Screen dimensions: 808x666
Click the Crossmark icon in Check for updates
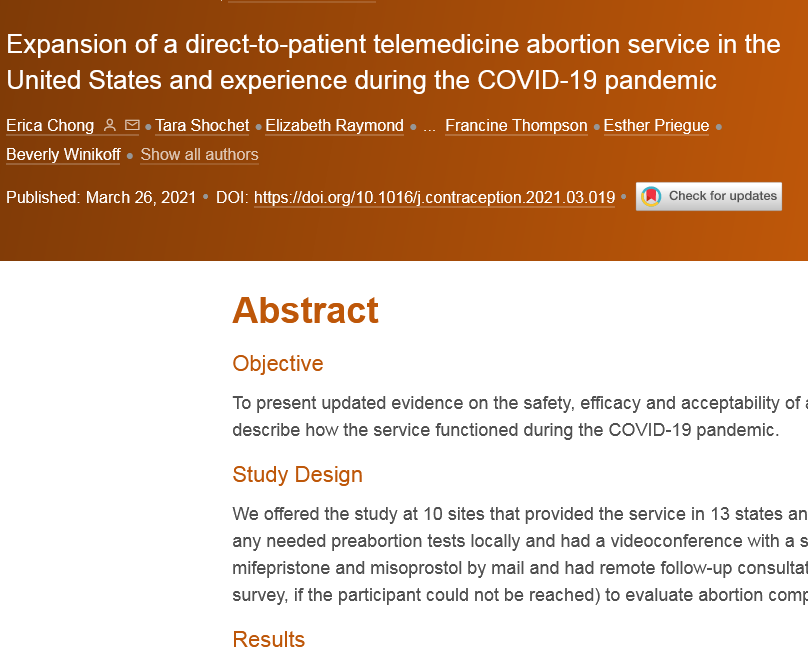651,197
